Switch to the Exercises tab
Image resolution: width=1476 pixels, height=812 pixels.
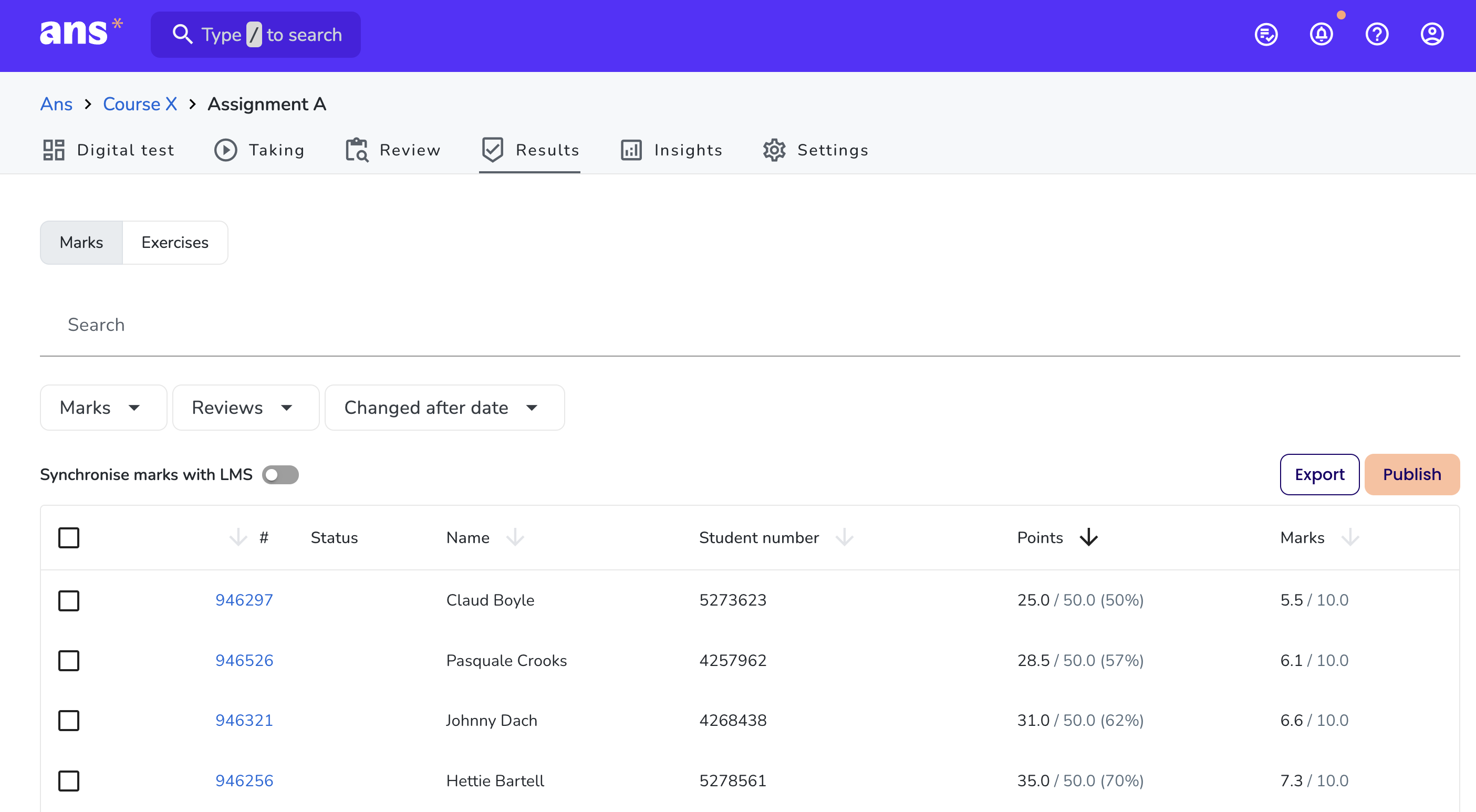(175, 243)
